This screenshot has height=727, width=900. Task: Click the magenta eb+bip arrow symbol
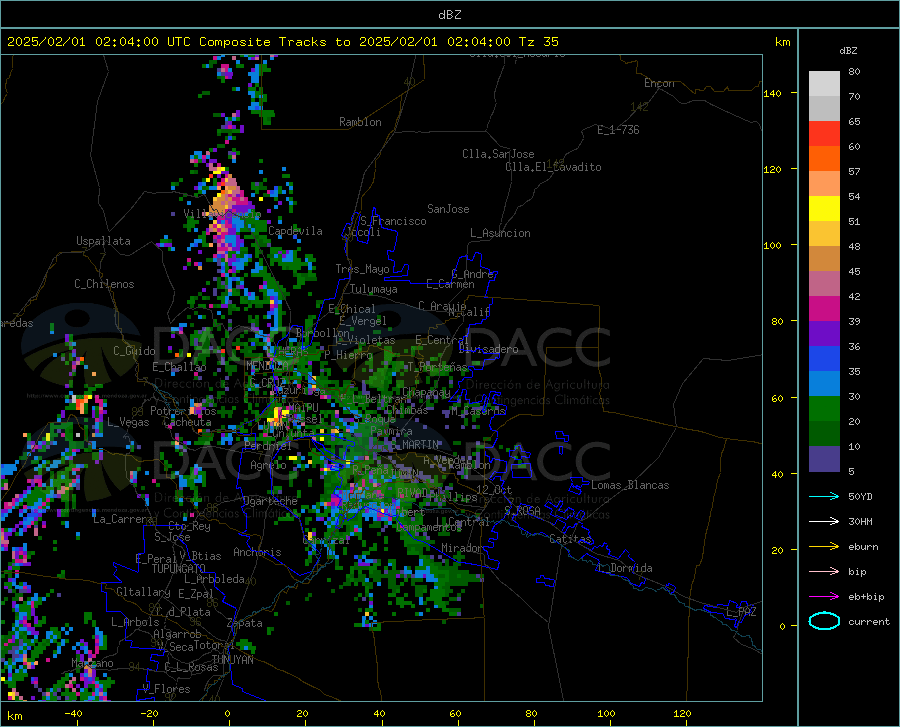coord(824,597)
